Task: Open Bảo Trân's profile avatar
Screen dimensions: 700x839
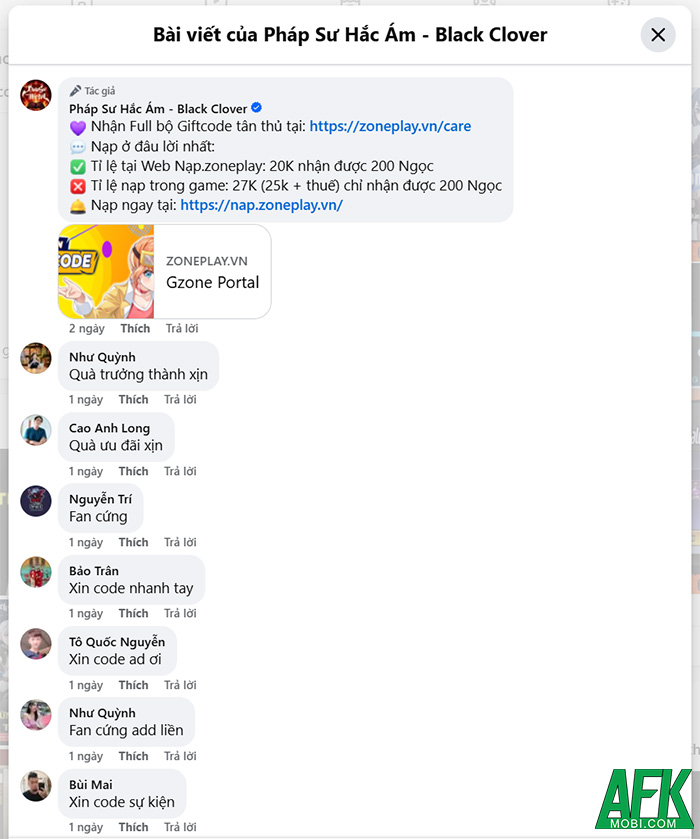Action: pos(36,572)
